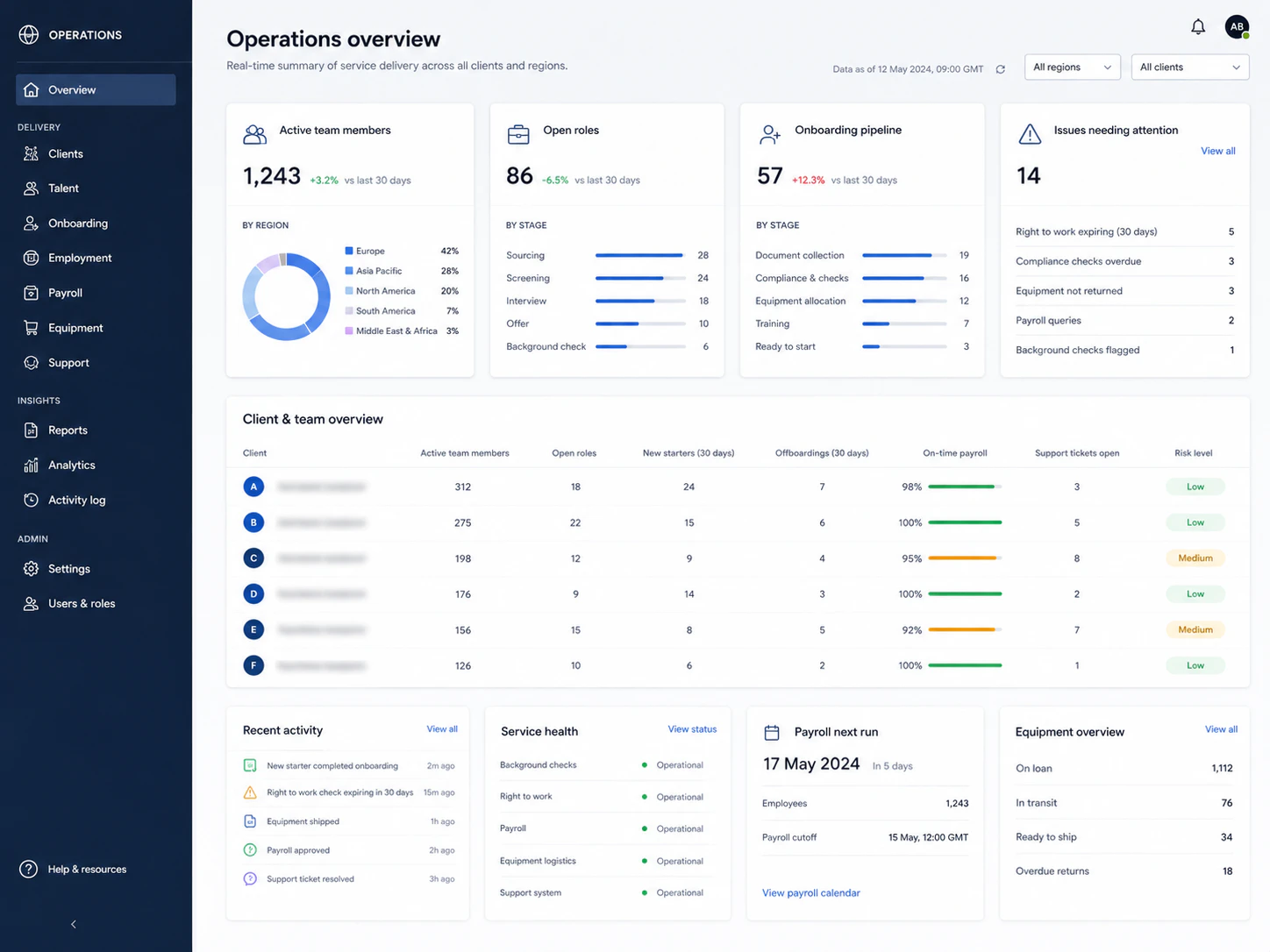Click the 'Risk level' column header
This screenshot has width=1270, height=952.
pyautogui.click(x=1193, y=453)
